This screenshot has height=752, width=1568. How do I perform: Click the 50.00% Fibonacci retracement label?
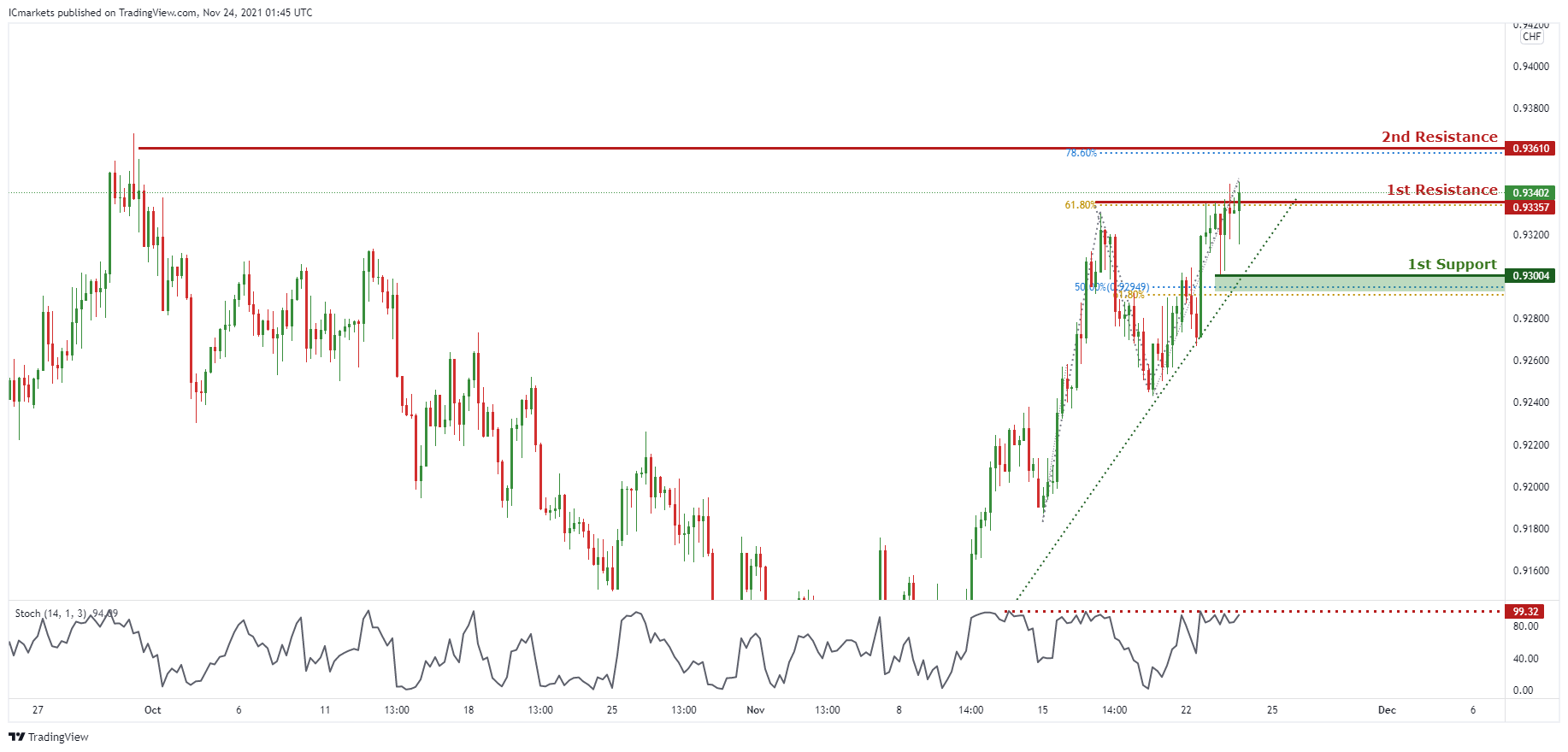(1111, 287)
